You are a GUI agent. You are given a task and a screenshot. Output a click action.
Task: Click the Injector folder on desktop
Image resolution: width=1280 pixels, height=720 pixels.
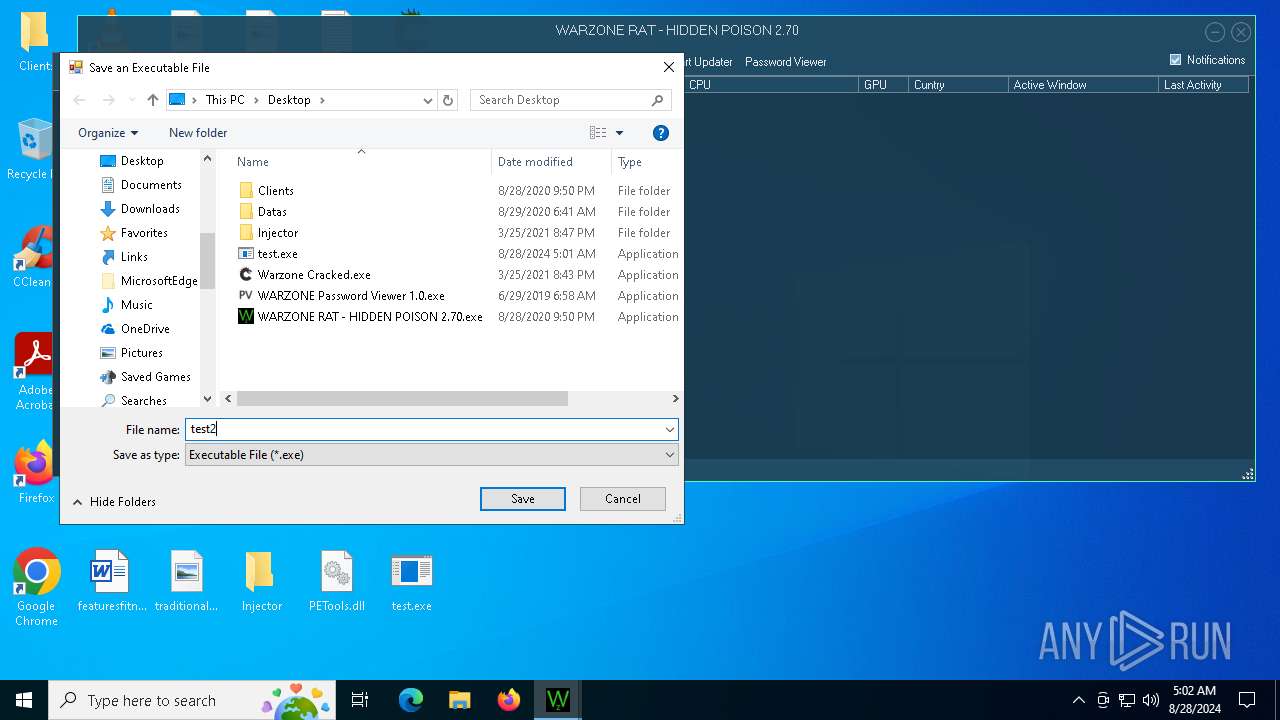point(261,581)
